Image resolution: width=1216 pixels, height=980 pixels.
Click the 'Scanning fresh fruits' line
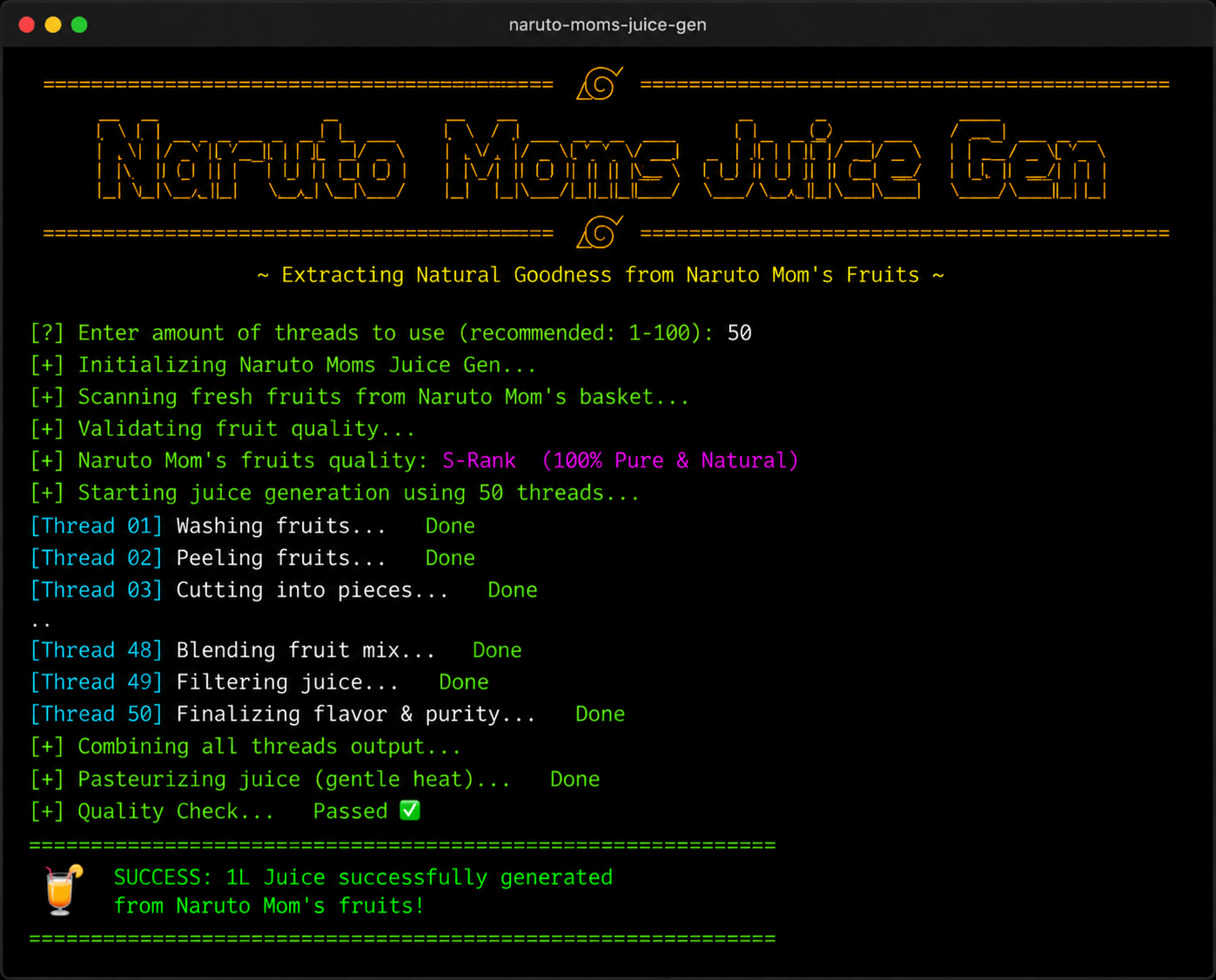359,397
